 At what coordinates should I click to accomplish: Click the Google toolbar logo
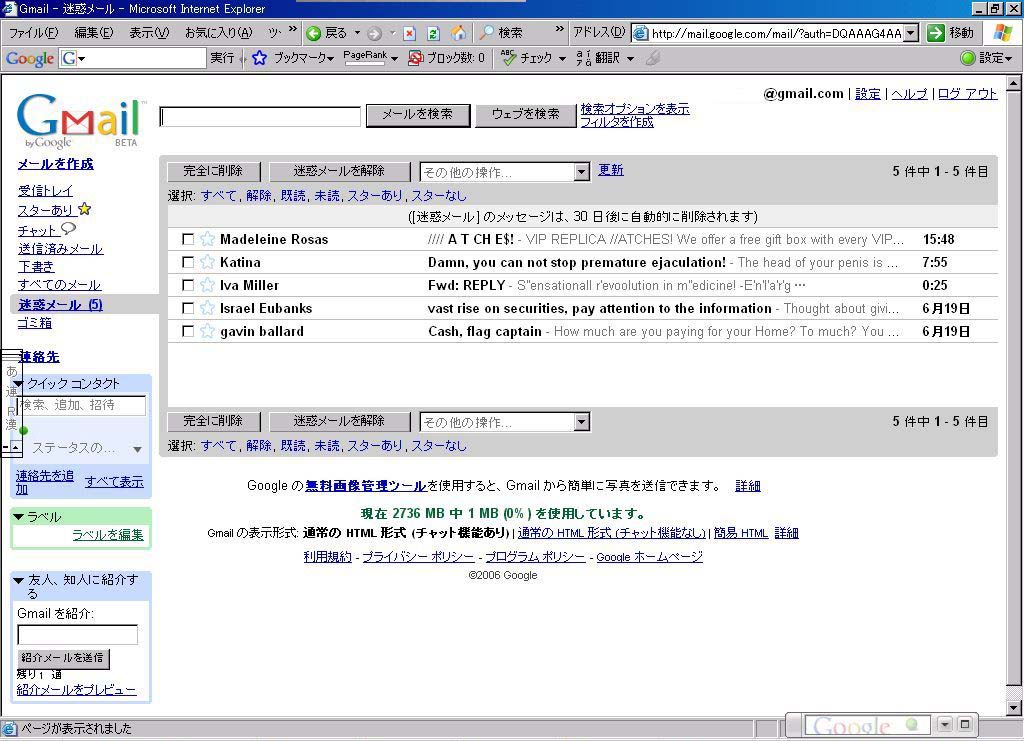coord(30,59)
